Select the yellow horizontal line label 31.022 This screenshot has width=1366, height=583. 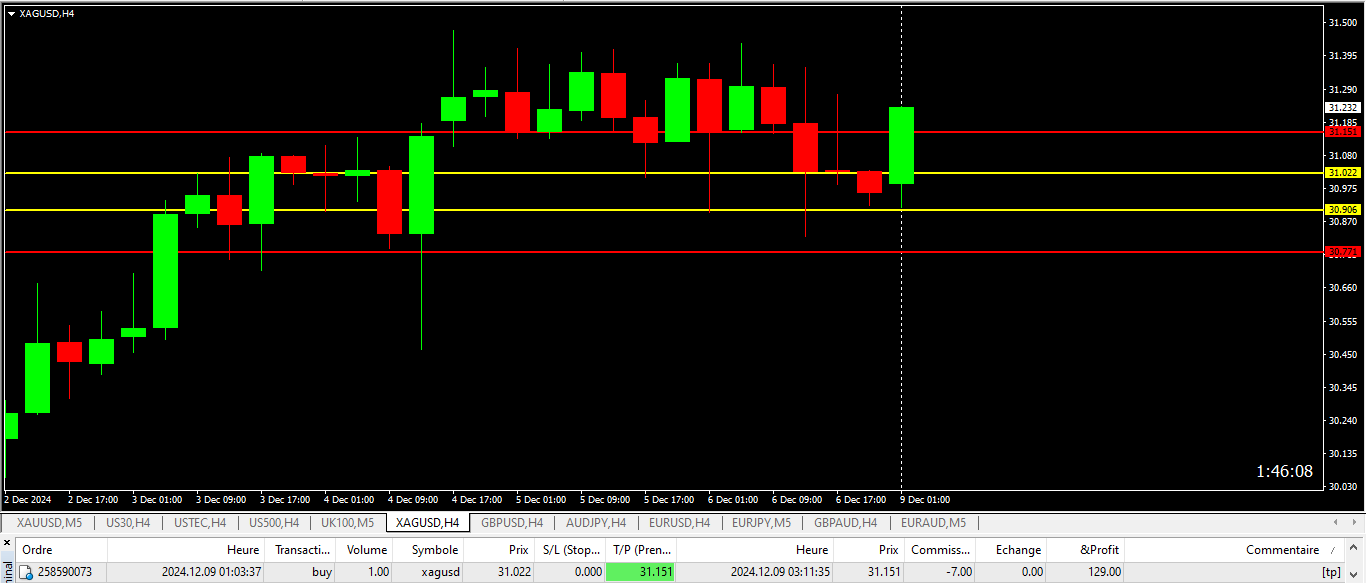point(1342,173)
